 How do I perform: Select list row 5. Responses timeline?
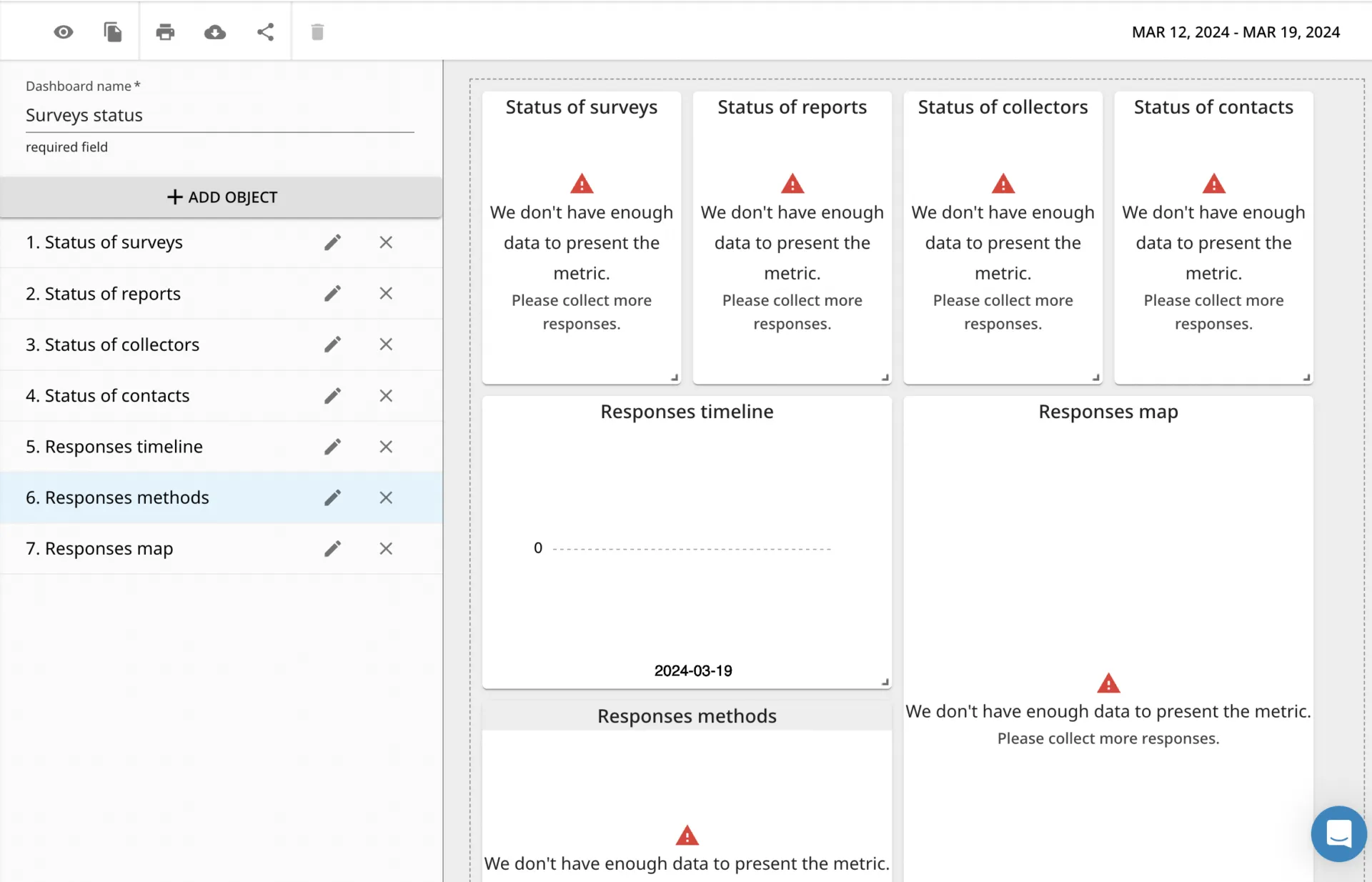point(221,447)
